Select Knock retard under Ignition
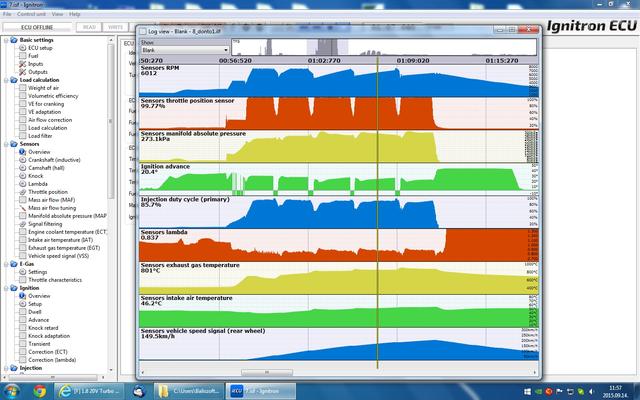This screenshot has width=640, height=400. point(43,328)
